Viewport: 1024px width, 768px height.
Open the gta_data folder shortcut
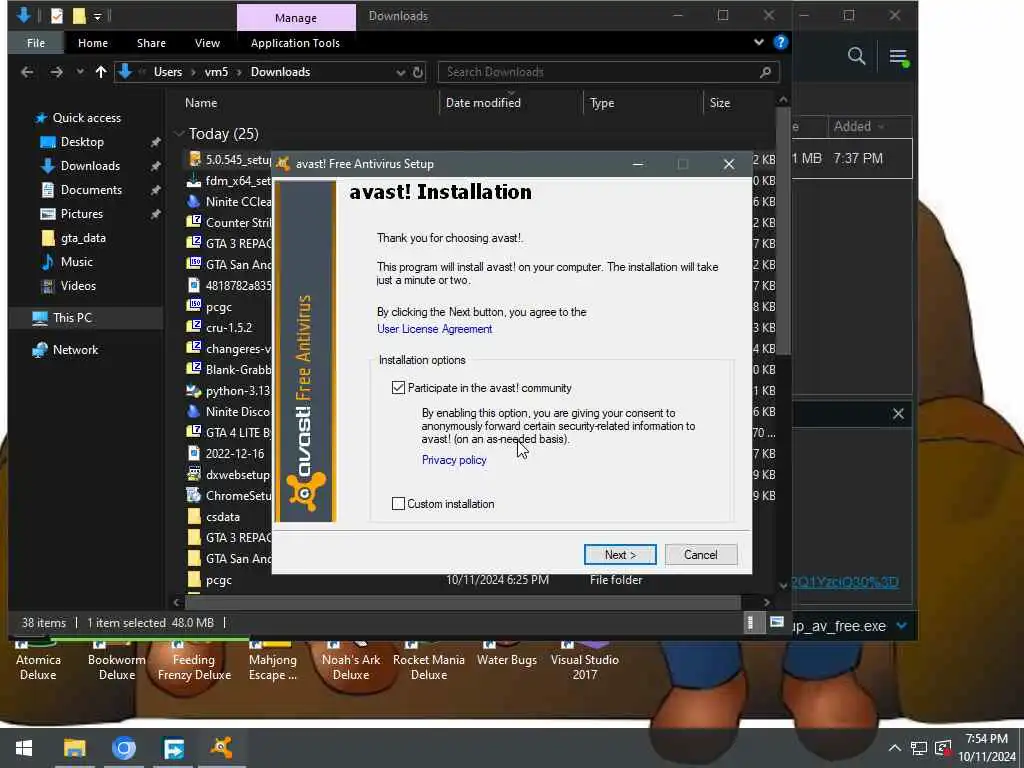83,238
